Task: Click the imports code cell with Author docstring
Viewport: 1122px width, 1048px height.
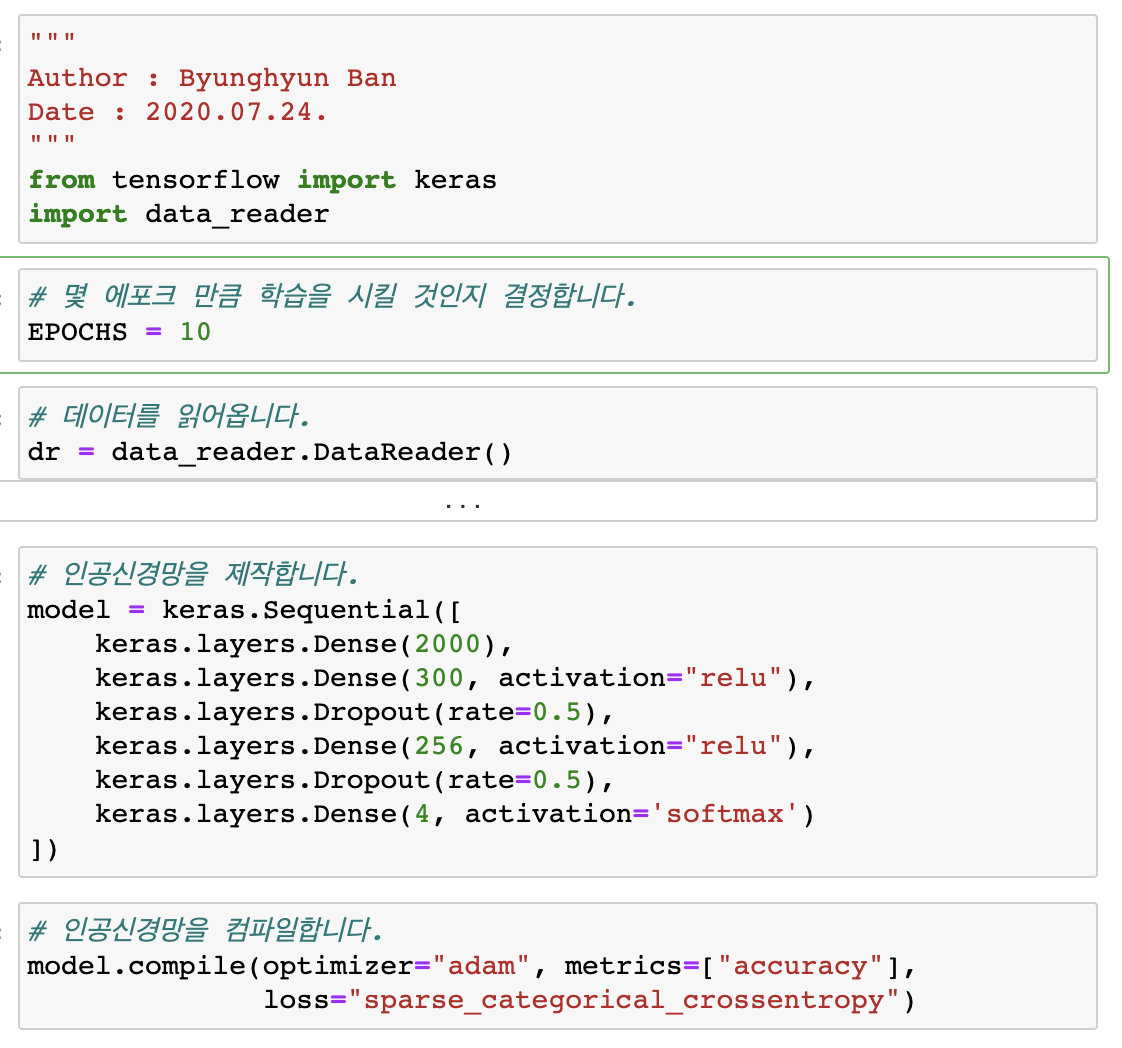Action: pos(557,129)
